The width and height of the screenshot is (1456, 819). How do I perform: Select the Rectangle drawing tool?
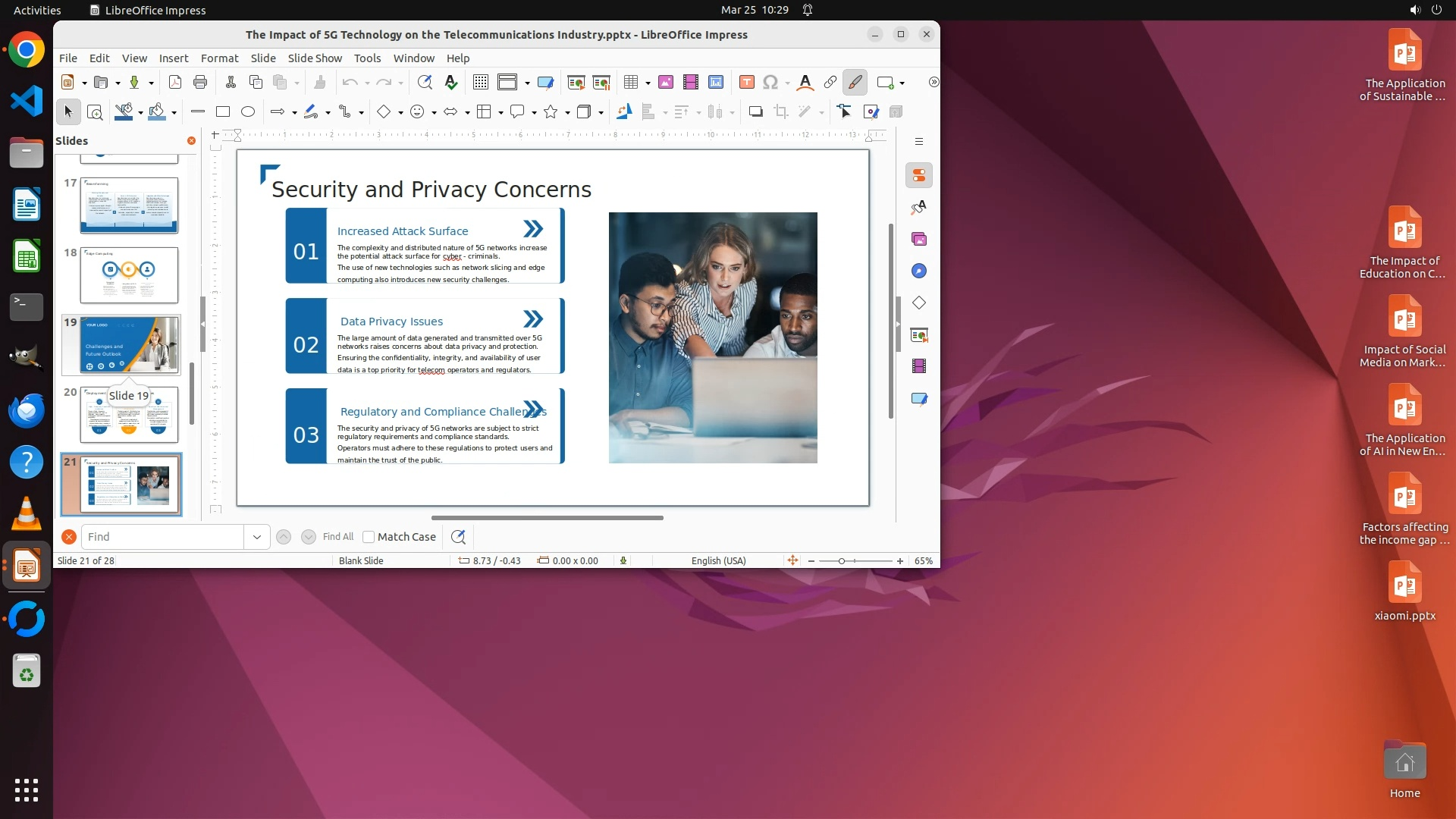[222, 111]
